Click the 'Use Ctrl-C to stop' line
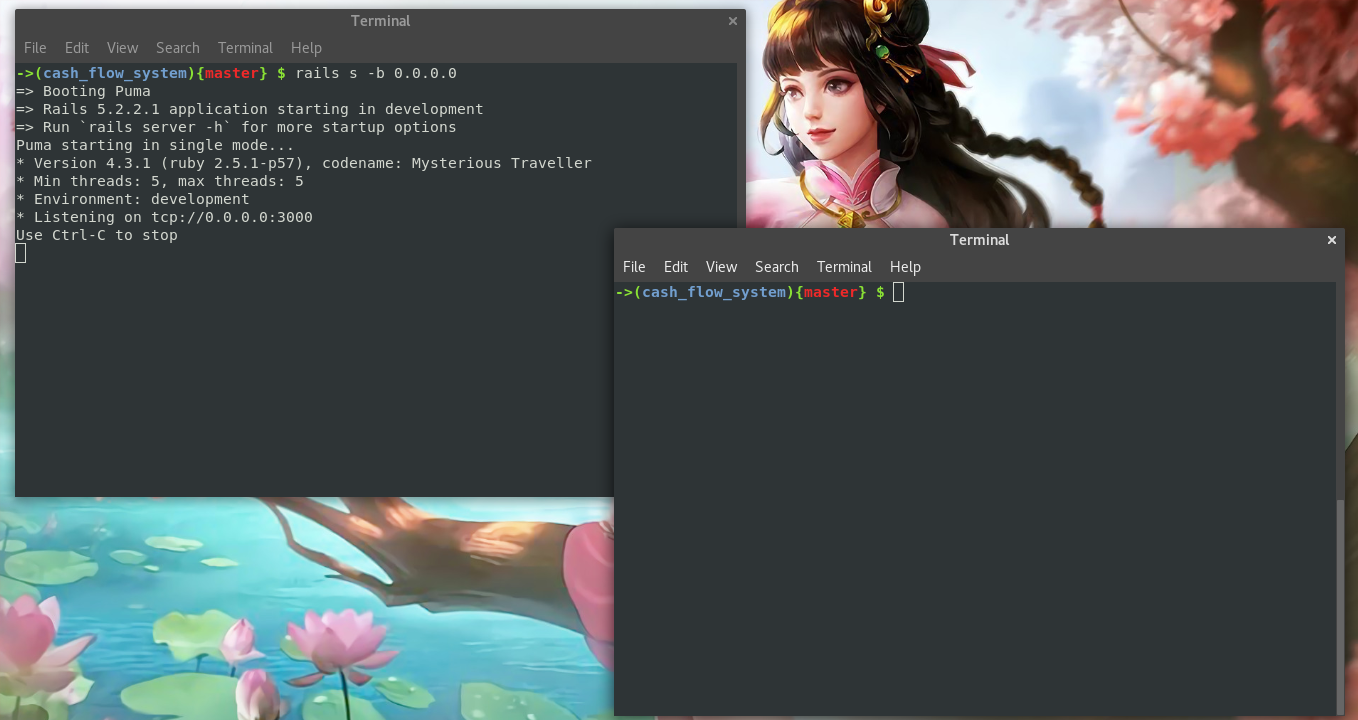Image resolution: width=1358 pixels, height=720 pixels. [x=97, y=236]
